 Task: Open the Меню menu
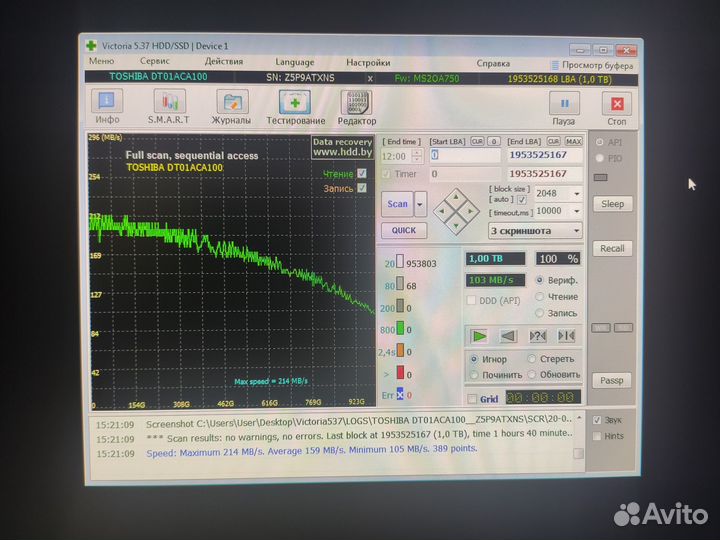pyautogui.click(x=101, y=61)
